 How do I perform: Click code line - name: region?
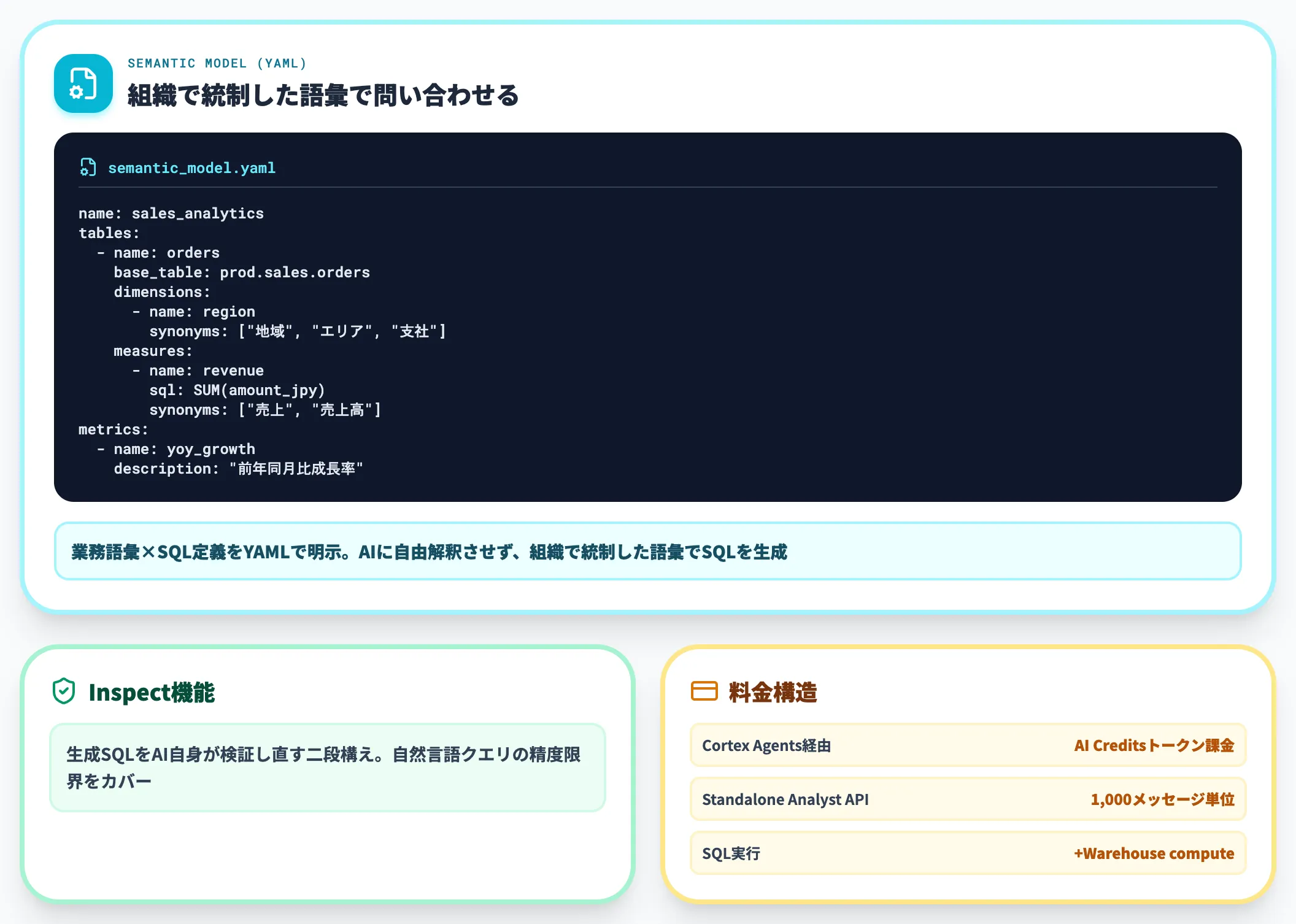pos(193,311)
